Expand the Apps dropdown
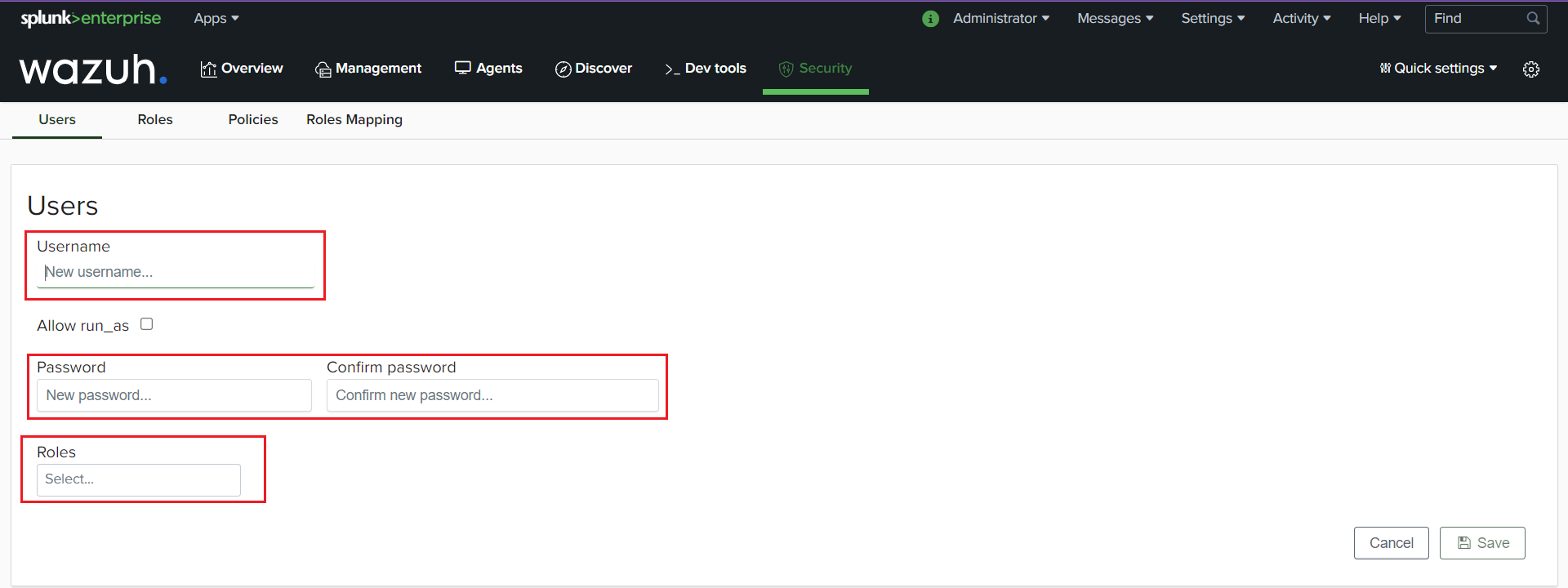Screen dimensions: 1568x588 pyautogui.click(x=216, y=18)
